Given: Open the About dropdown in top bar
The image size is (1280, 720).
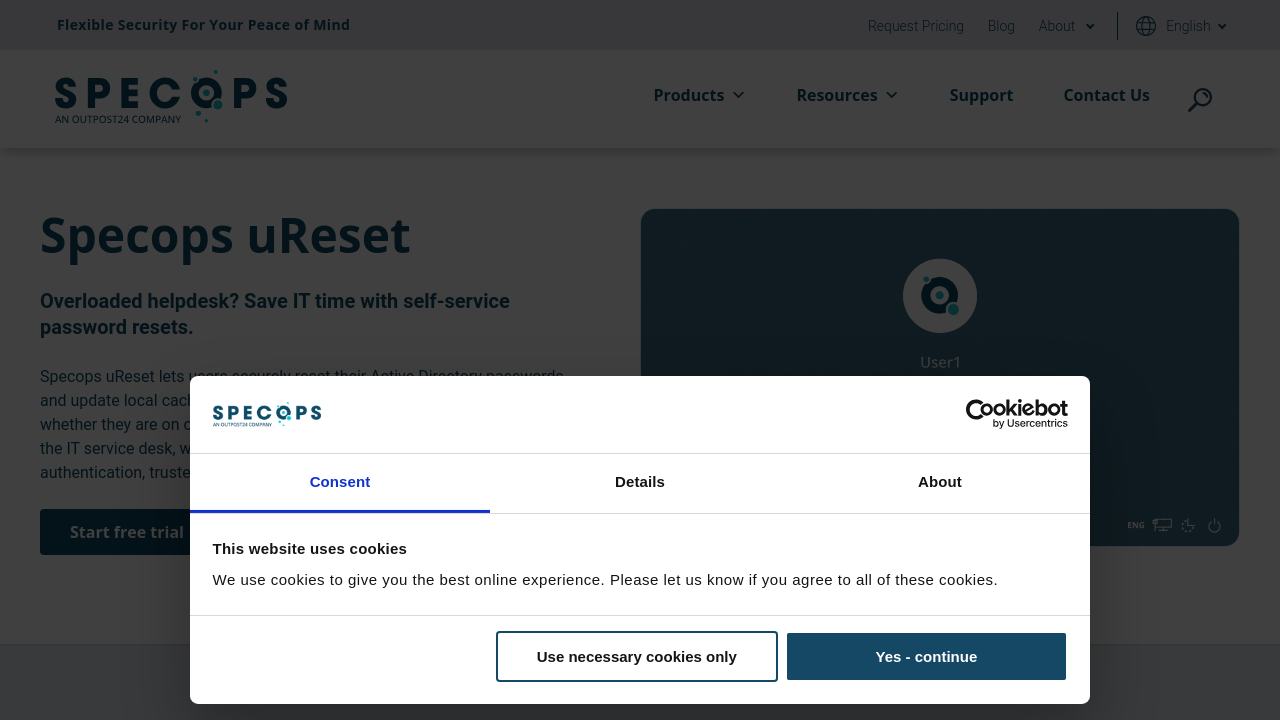Looking at the screenshot, I should pyautogui.click(x=1066, y=26).
